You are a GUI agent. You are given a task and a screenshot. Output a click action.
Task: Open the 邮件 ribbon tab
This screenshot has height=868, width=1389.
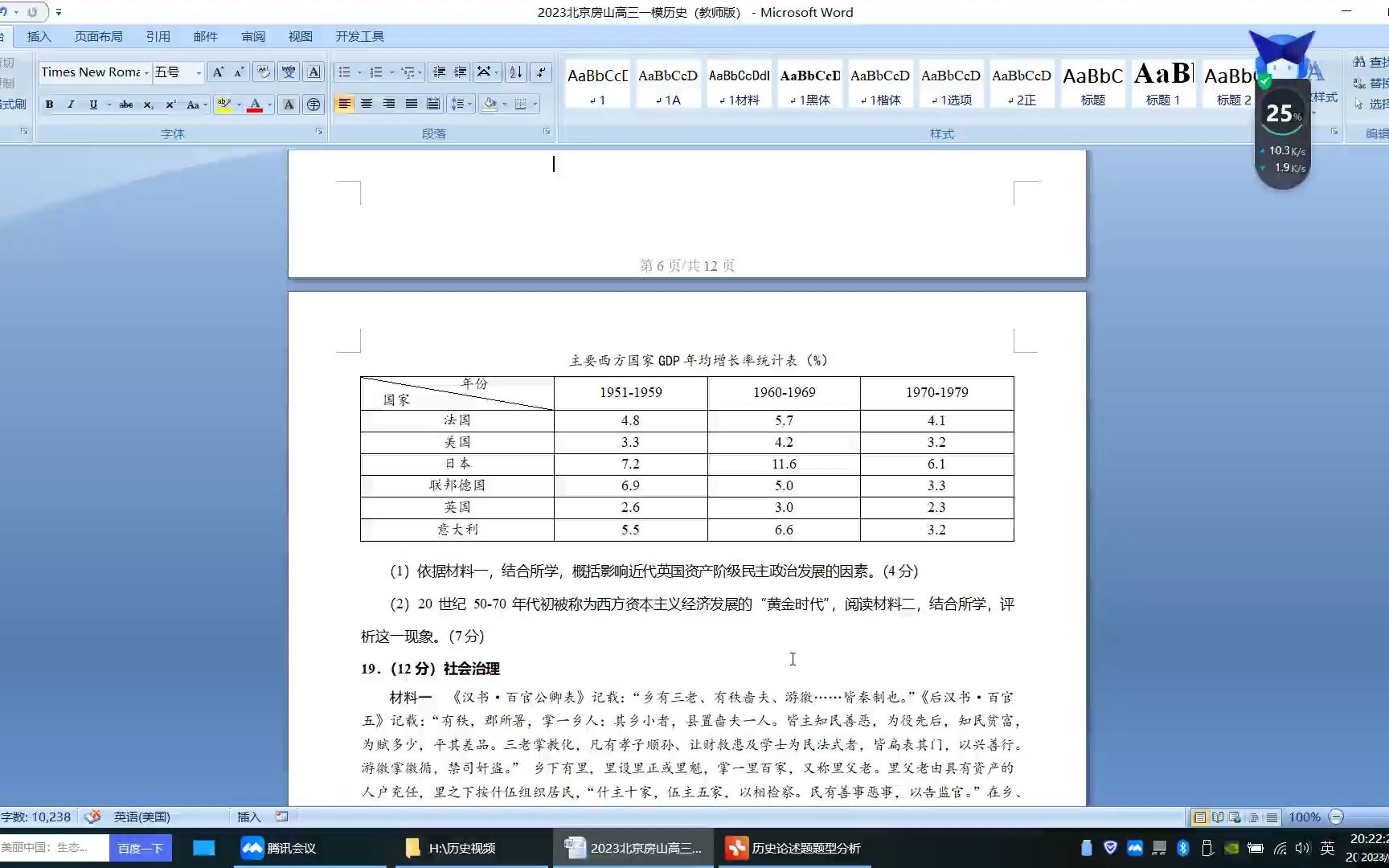point(205,37)
